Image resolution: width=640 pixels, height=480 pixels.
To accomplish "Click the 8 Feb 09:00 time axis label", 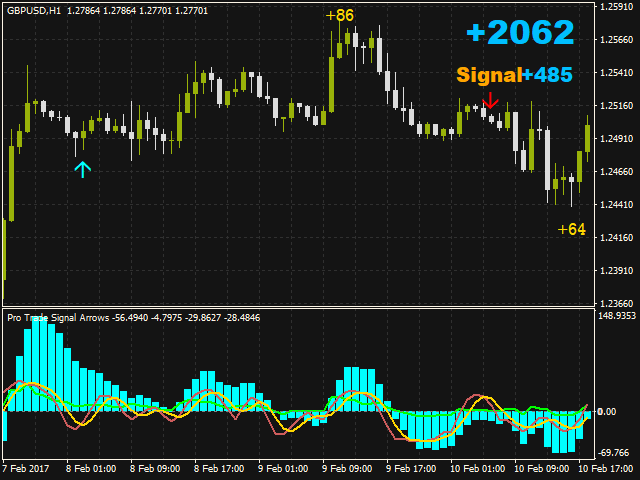I will [x=155, y=468].
